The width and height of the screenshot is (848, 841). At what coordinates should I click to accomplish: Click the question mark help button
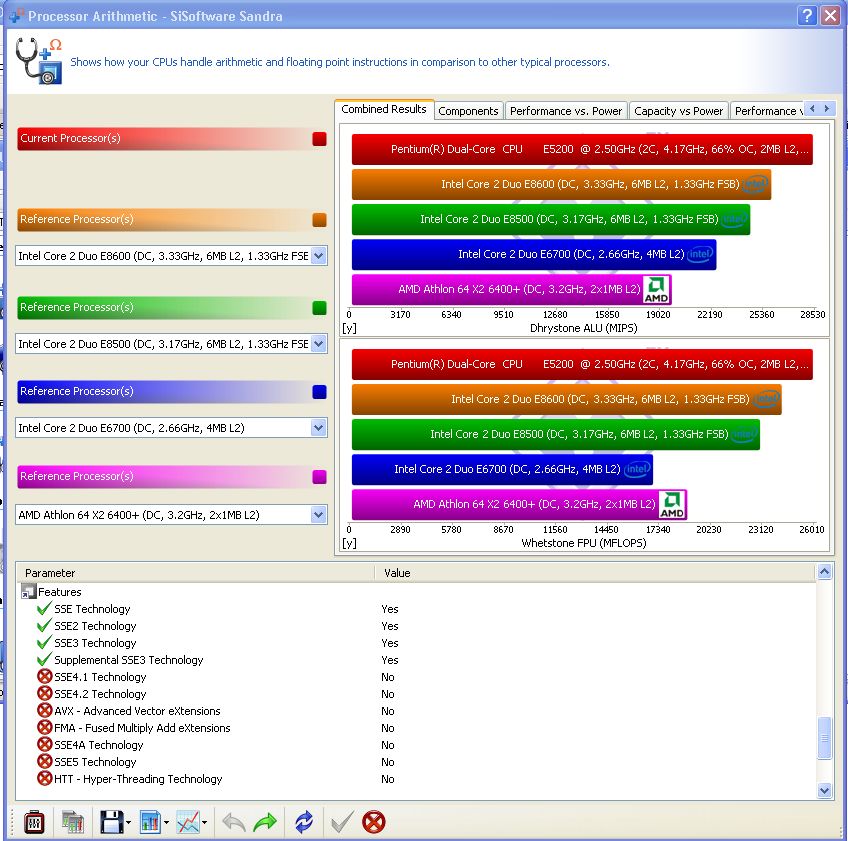(806, 15)
